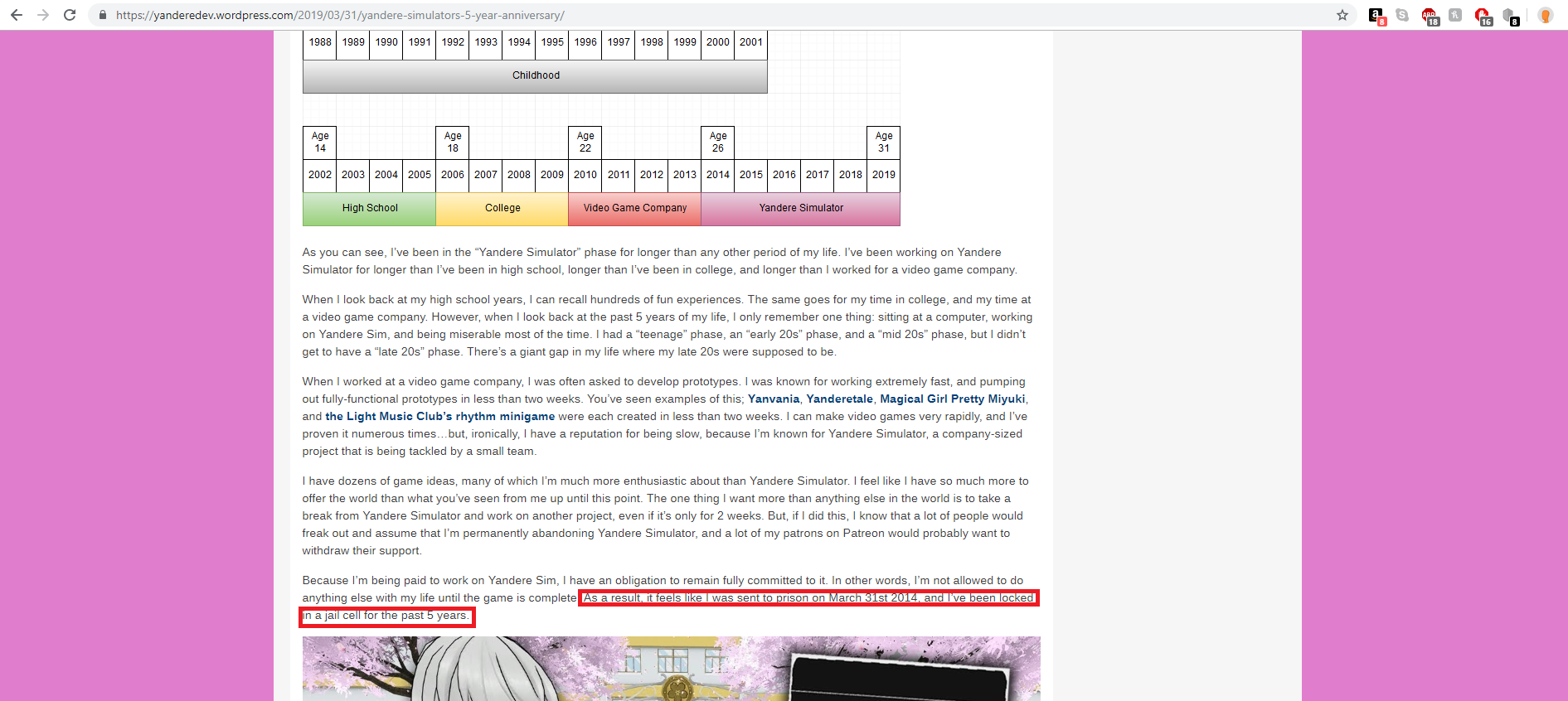The image size is (1568, 701).
Task: Open the Skype extension icon
Action: (x=1402, y=15)
